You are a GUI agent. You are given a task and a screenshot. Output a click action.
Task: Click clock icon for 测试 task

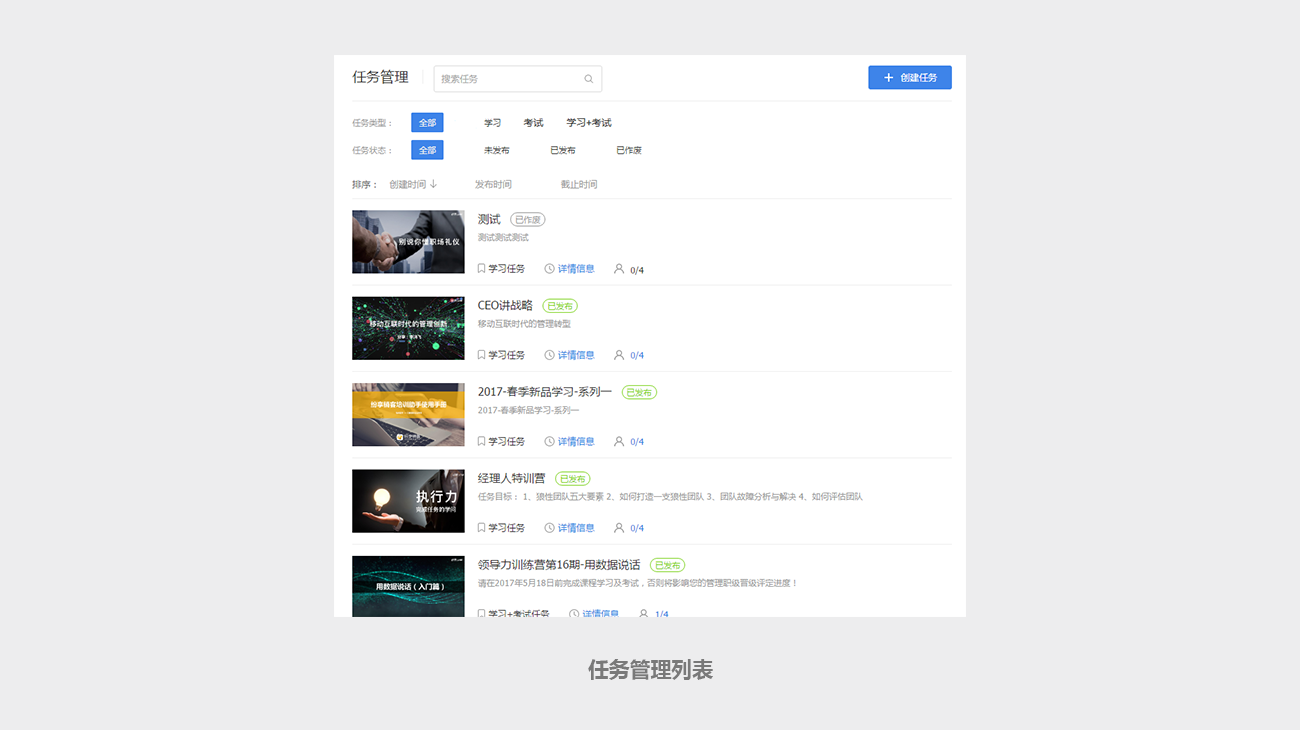tap(549, 269)
